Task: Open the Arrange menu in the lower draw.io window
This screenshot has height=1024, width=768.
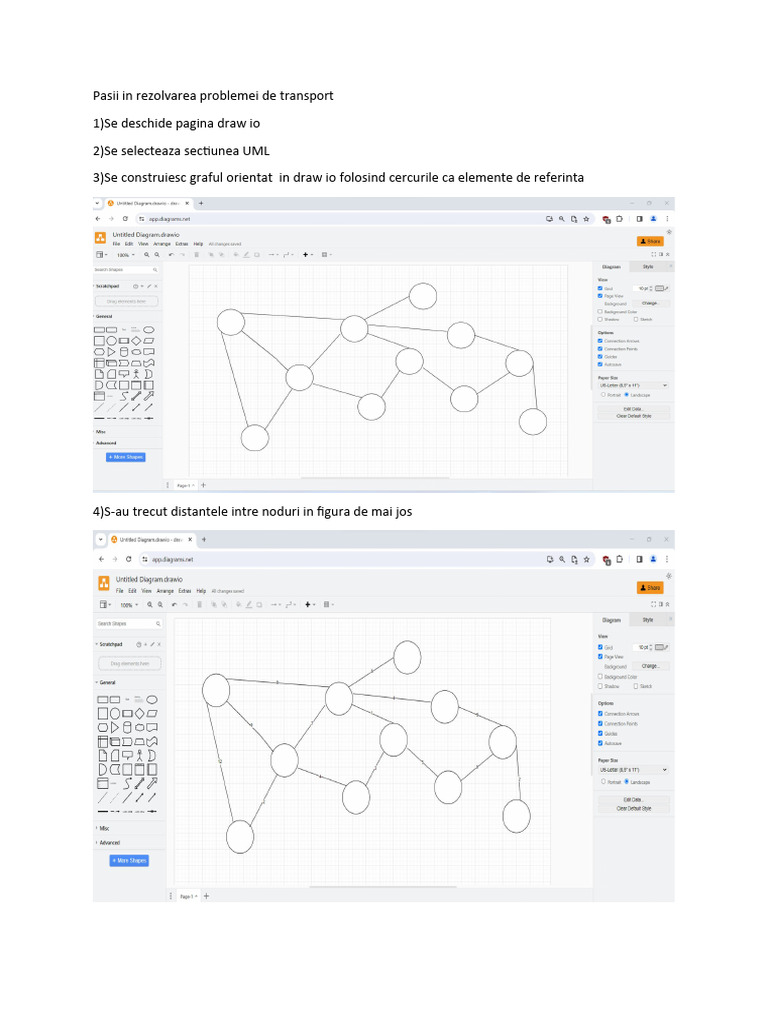Action: click(165, 591)
